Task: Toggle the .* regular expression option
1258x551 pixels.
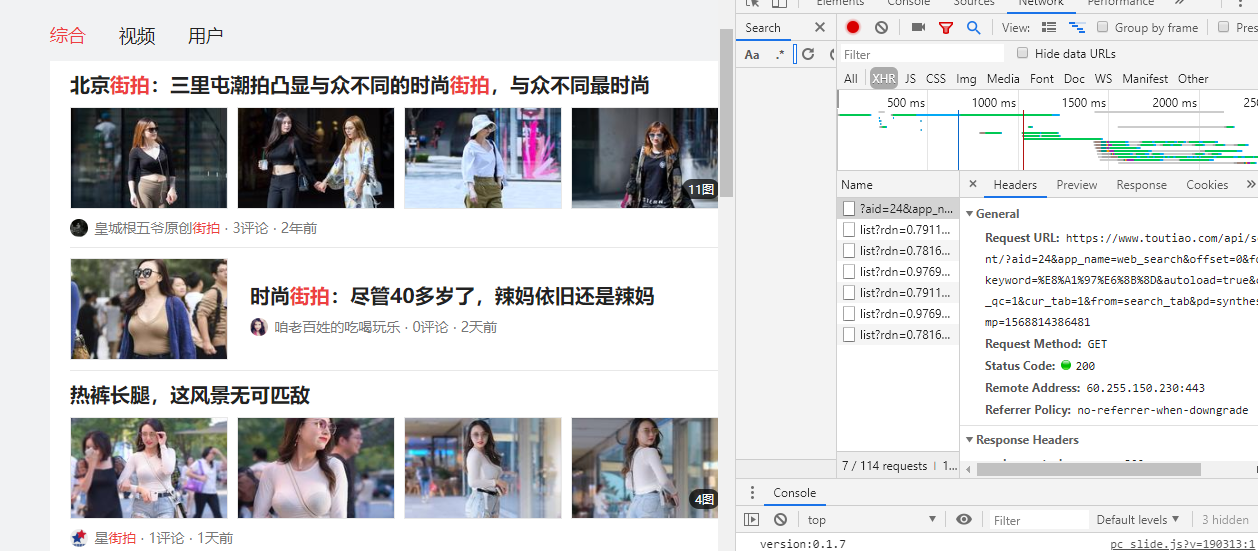Action: tap(780, 55)
